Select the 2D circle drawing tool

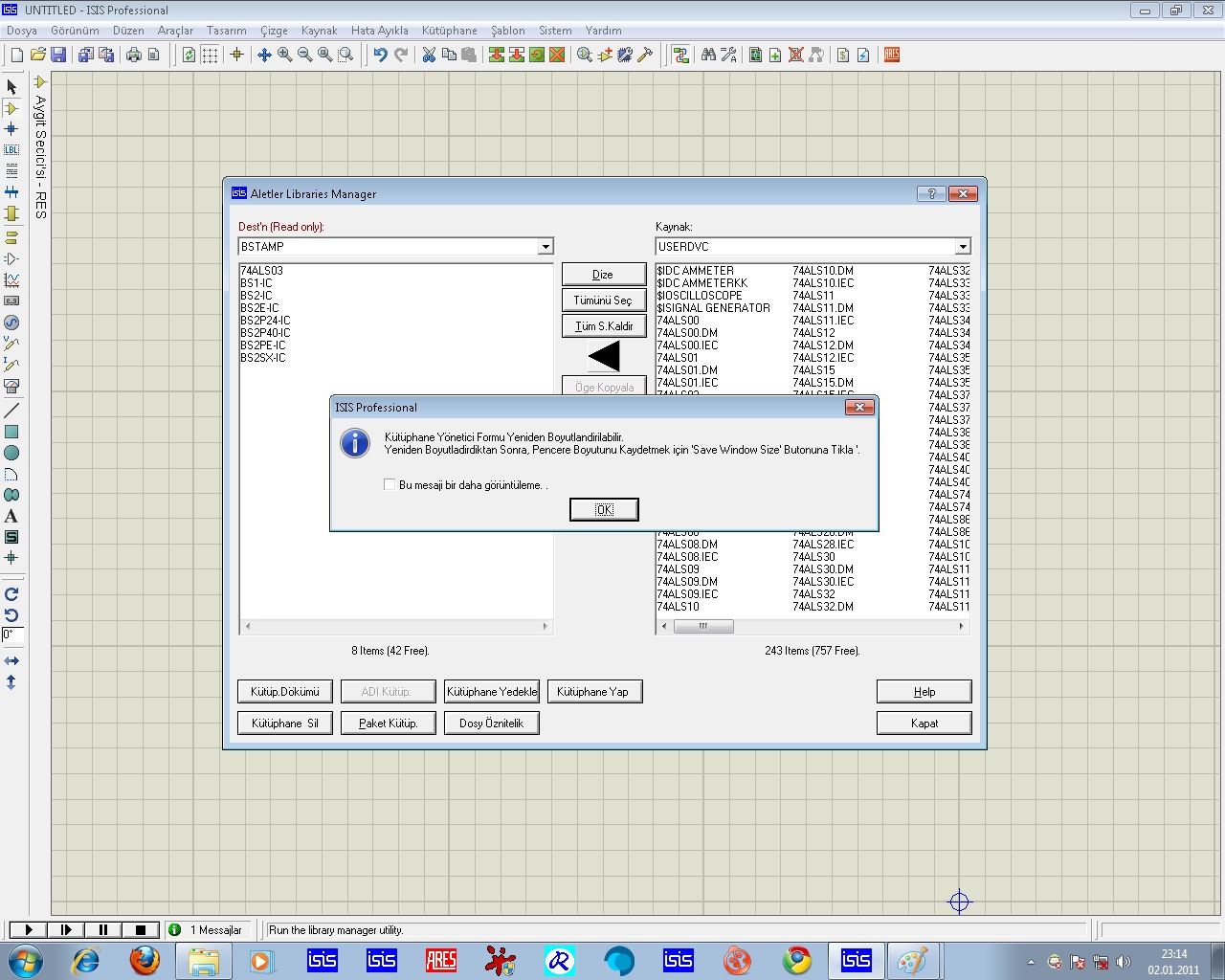point(11,453)
